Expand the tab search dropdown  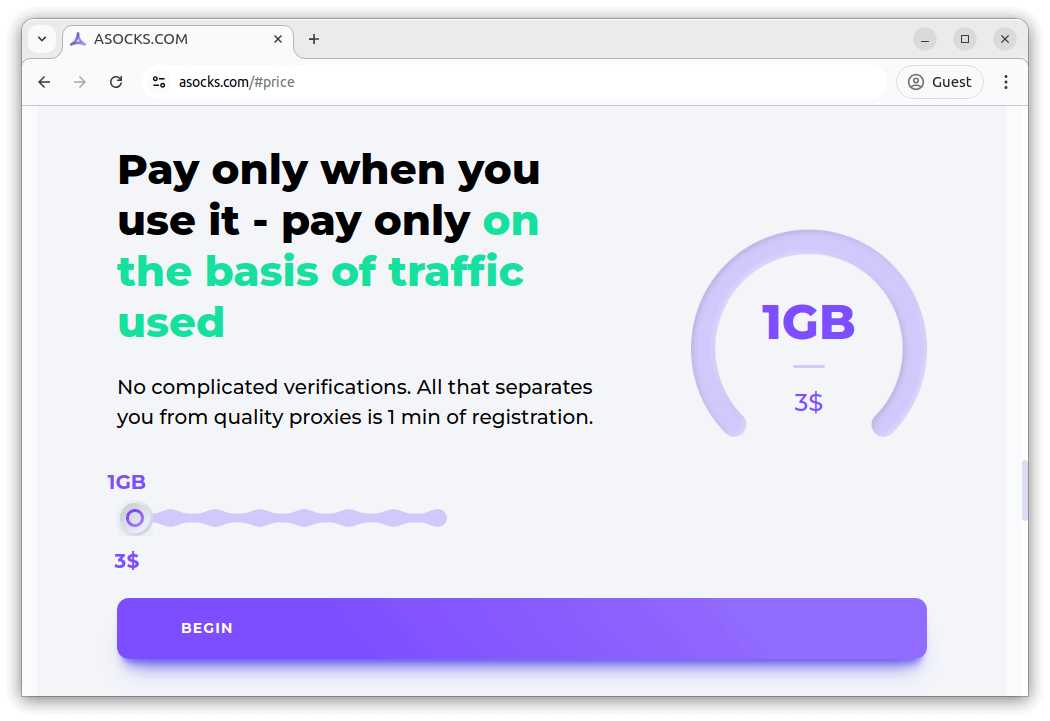click(x=42, y=39)
